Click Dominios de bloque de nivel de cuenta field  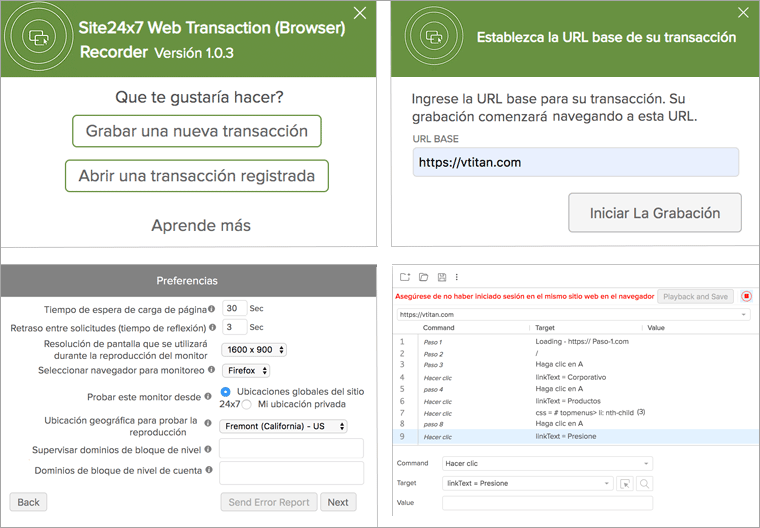point(291,473)
